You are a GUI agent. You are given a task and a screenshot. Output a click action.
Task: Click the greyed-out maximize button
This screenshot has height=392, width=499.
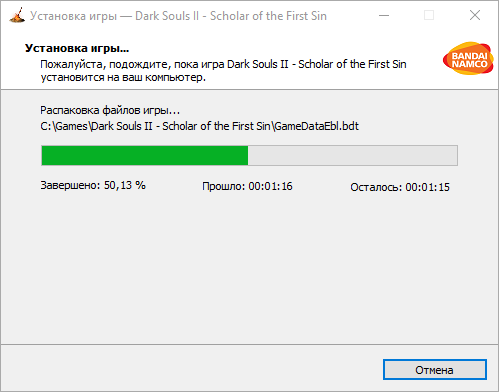429,15
